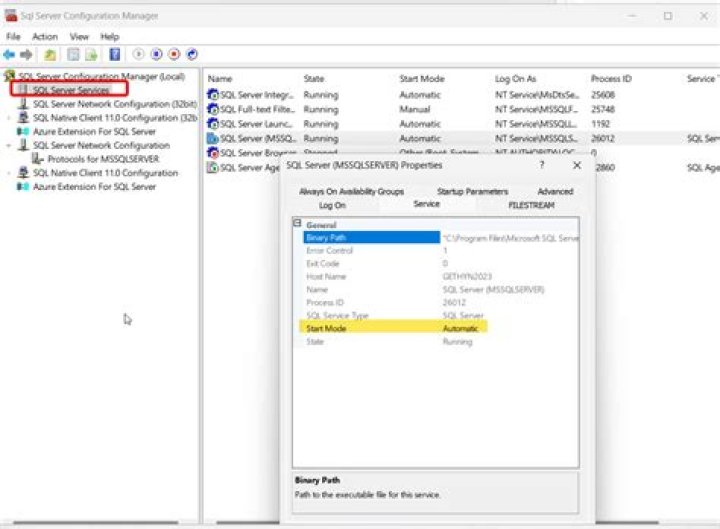Screen dimensions: 720x529
Task: Click process ID 1192 cell
Action: click(600, 124)
